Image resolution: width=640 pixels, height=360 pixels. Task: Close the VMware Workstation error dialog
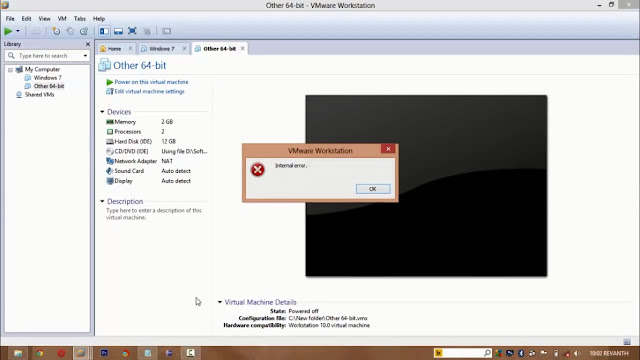pyautogui.click(x=388, y=149)
